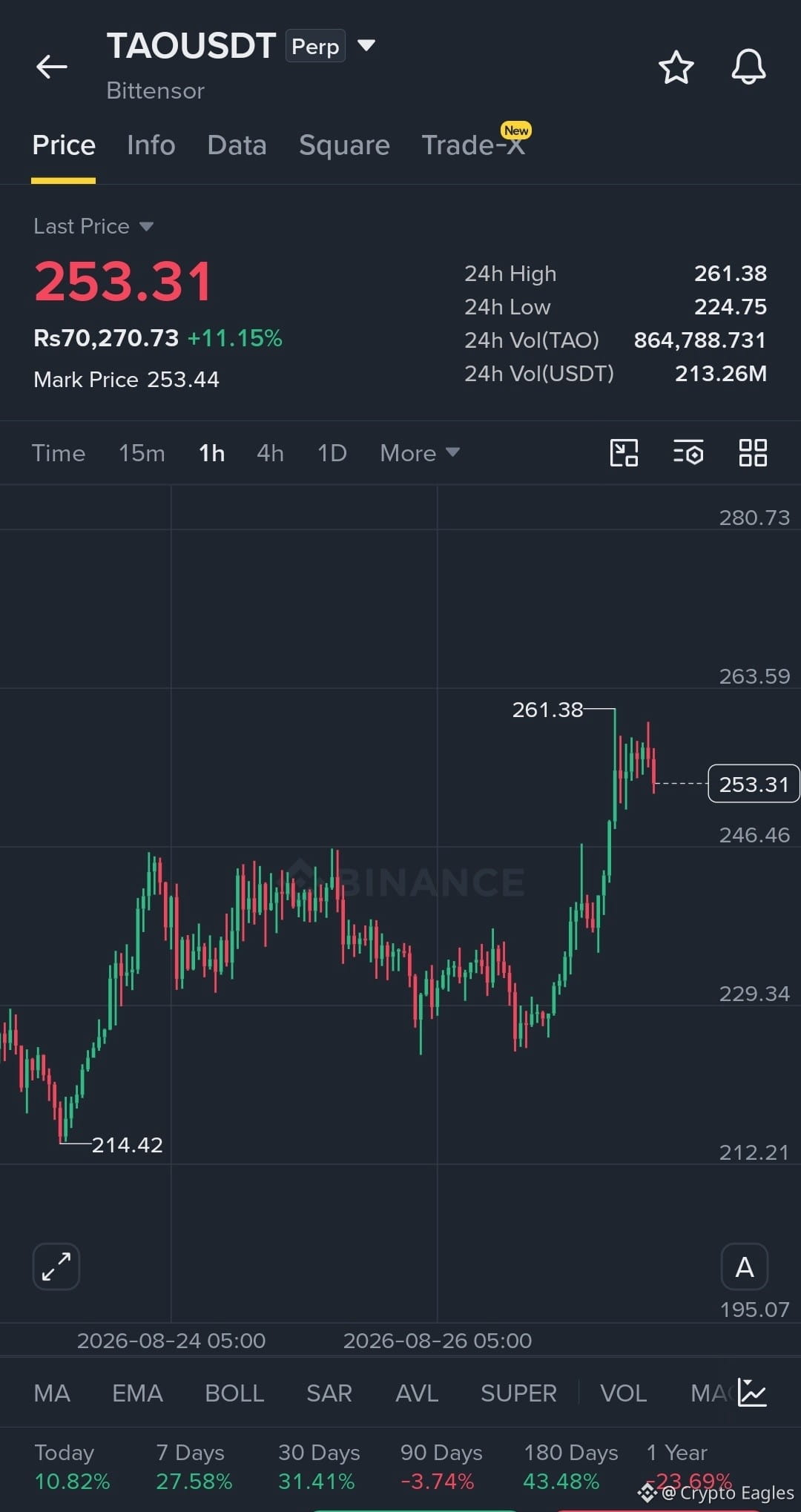Image resolution: width=801 pixels, height=1512 pixels.
Task: Click the large 253.31 last price
Action: pos(124,282)
